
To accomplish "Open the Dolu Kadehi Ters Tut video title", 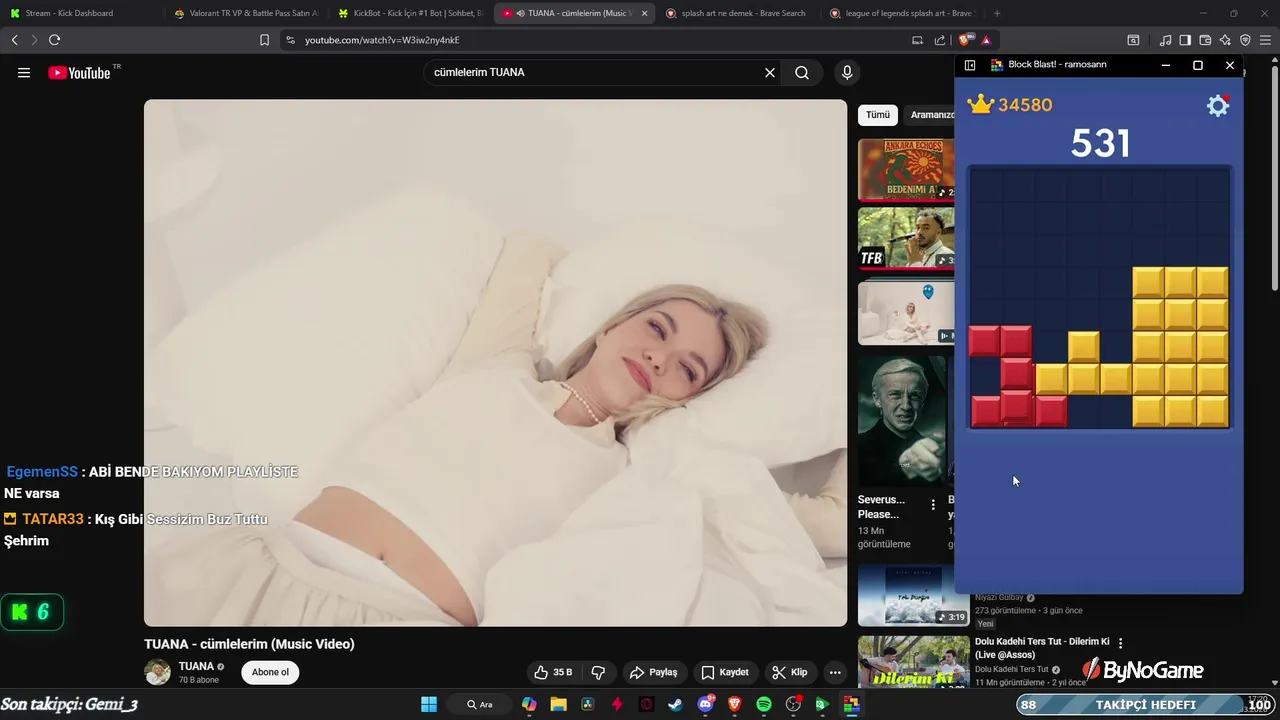I will [x=1042, y=648].
